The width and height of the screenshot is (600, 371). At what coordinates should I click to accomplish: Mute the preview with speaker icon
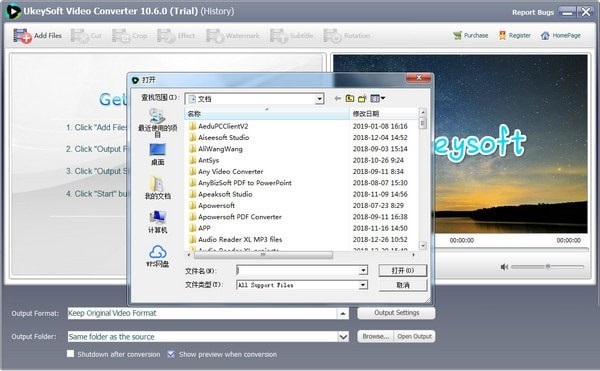[x=504, y=267]
